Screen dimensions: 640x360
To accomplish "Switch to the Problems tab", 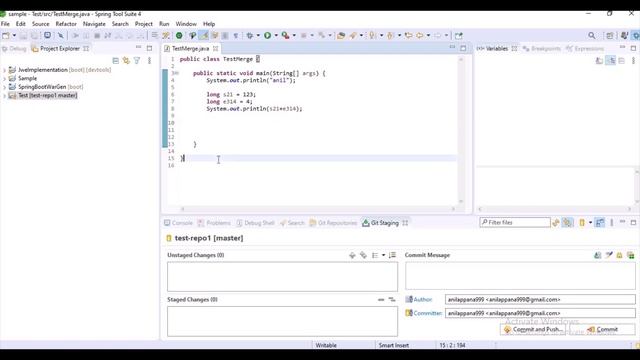I will [214, 223].
